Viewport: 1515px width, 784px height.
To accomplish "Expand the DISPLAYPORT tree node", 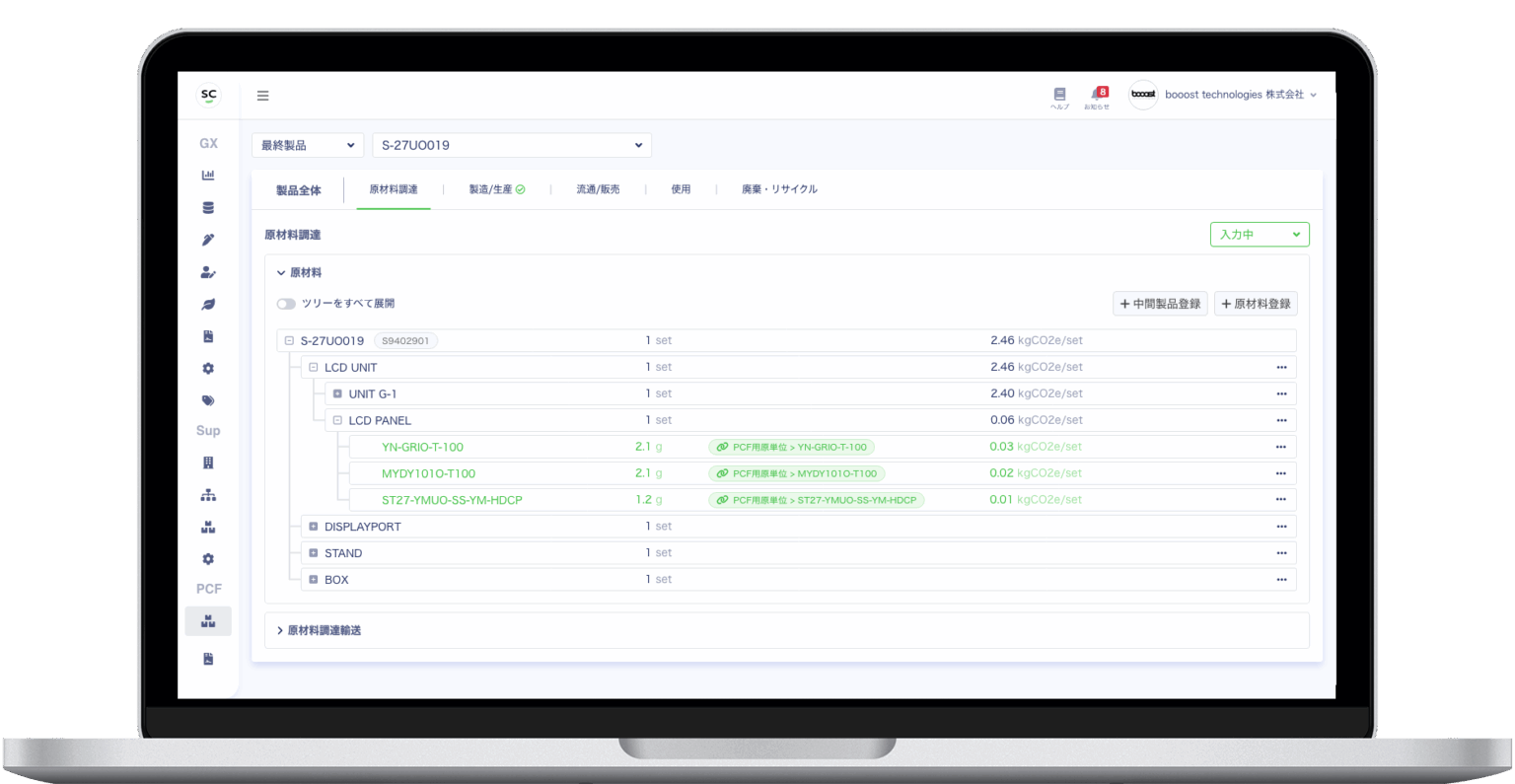I will tap(313, 527).
